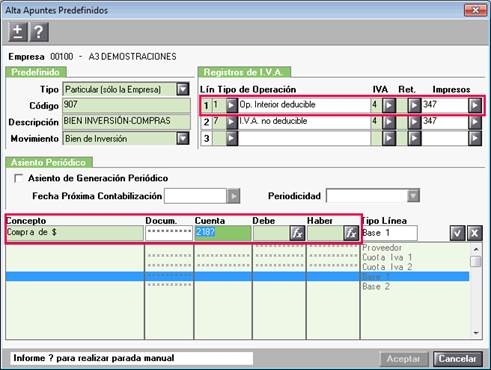Click the Cancelar button
The image size is (491, 370).
click(x=457, y=359)
